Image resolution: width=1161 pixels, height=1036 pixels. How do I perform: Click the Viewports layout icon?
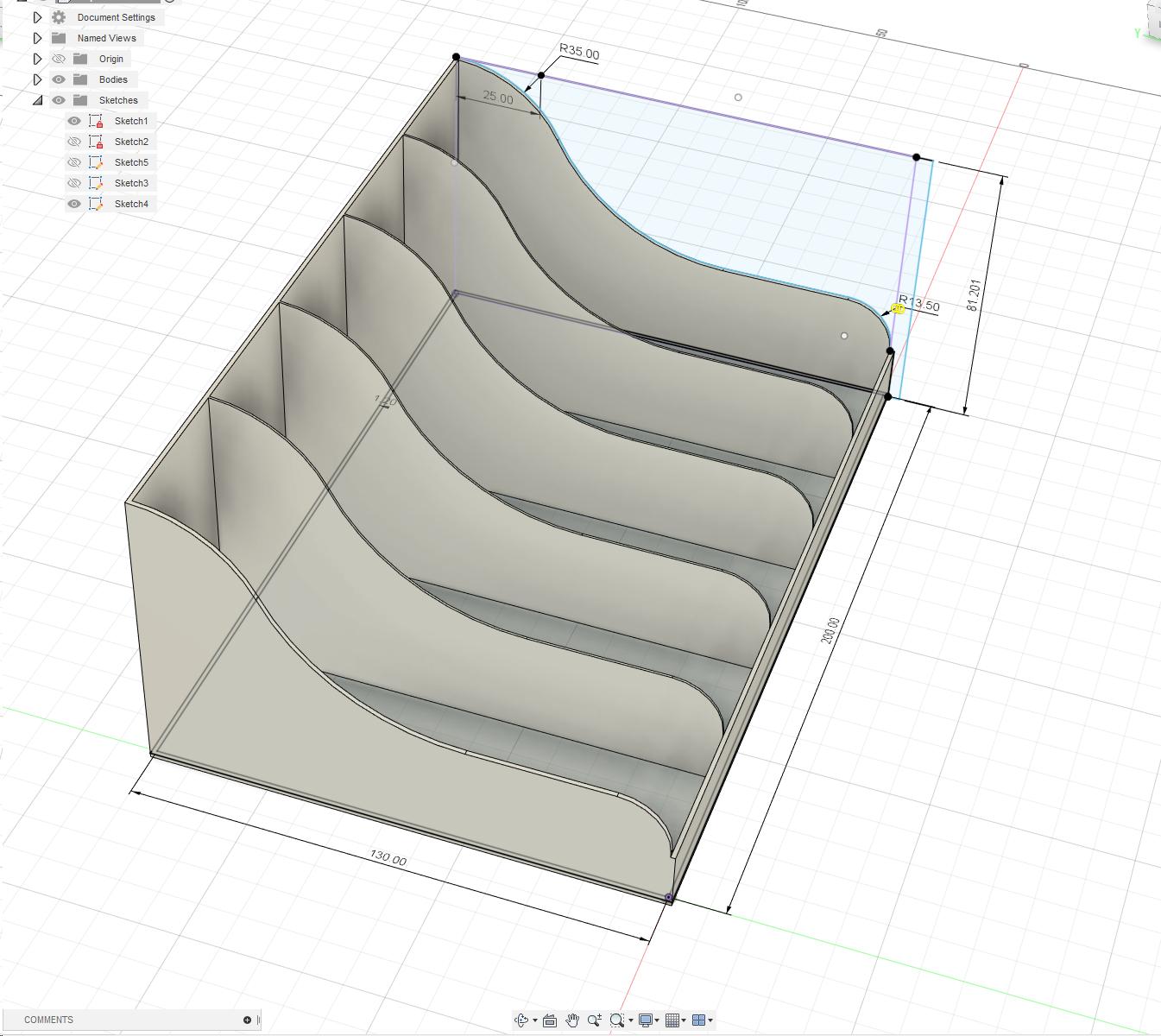[699, 1020]
